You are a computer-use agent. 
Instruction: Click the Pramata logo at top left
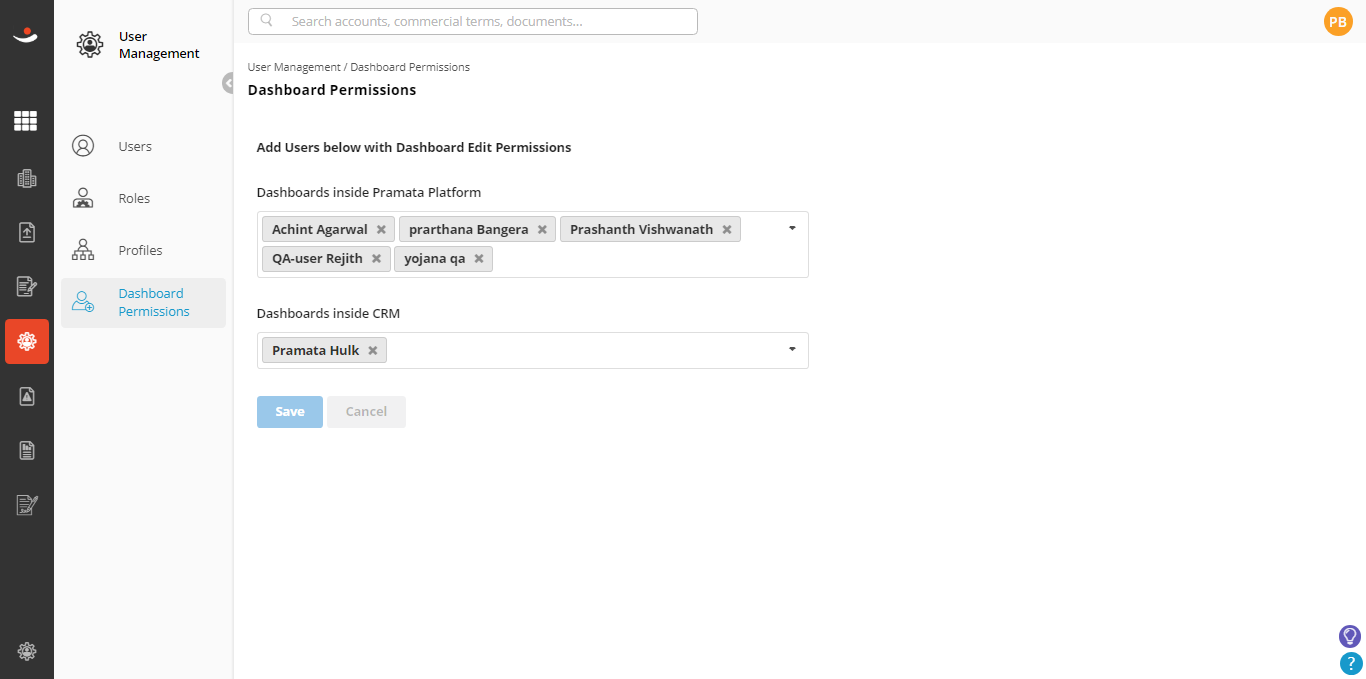(x=26, y=37)
